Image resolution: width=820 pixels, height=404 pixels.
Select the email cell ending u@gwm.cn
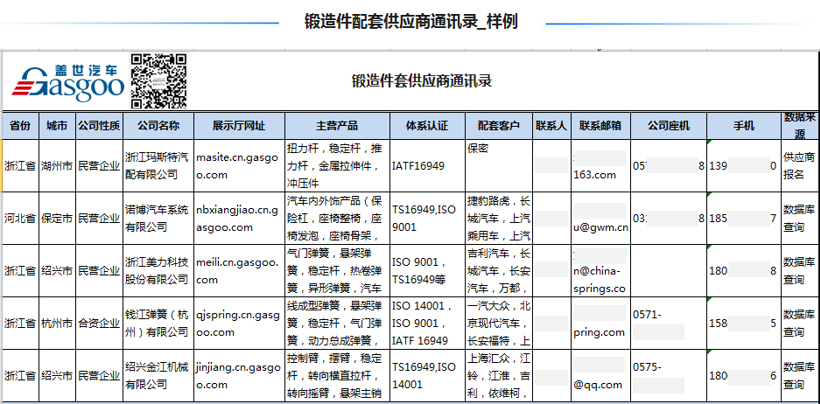tap(600, 218)
